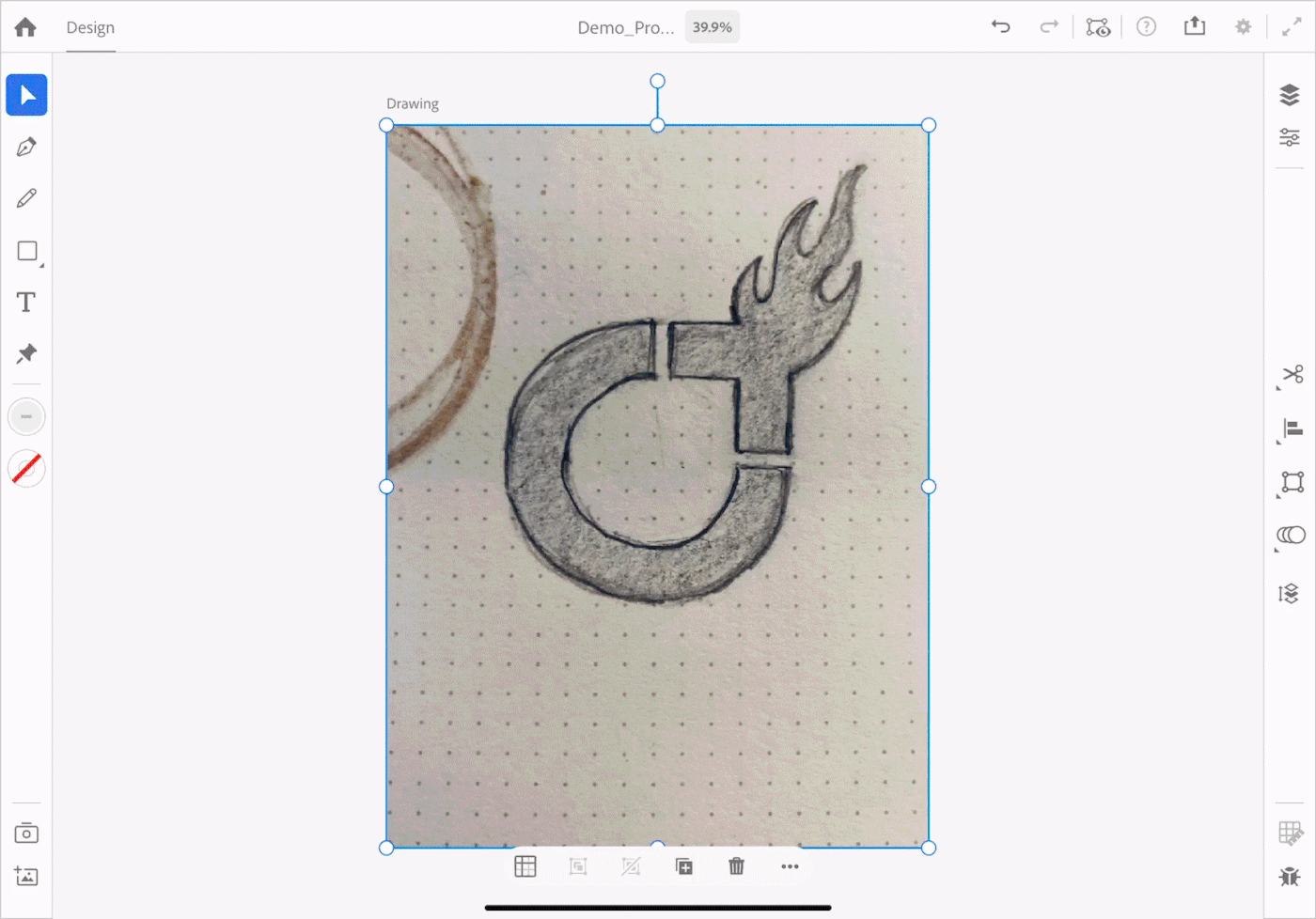The height and width of the screenshot is (919, 1316).
Task: Open the object arrange order icon
Action: pyautogui.click(x=1289, y=593)
